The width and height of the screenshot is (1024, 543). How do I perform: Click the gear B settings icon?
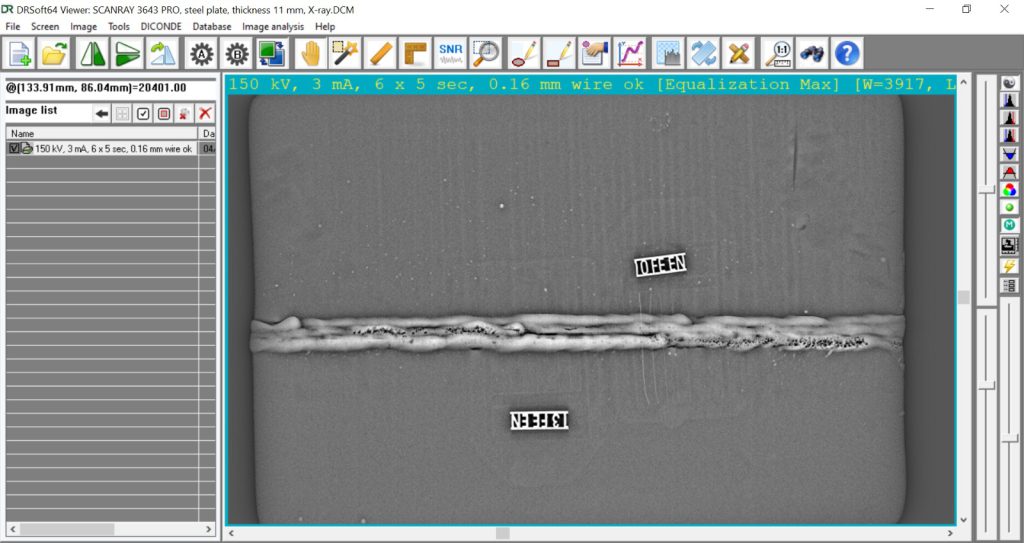(x=237, y=54)
